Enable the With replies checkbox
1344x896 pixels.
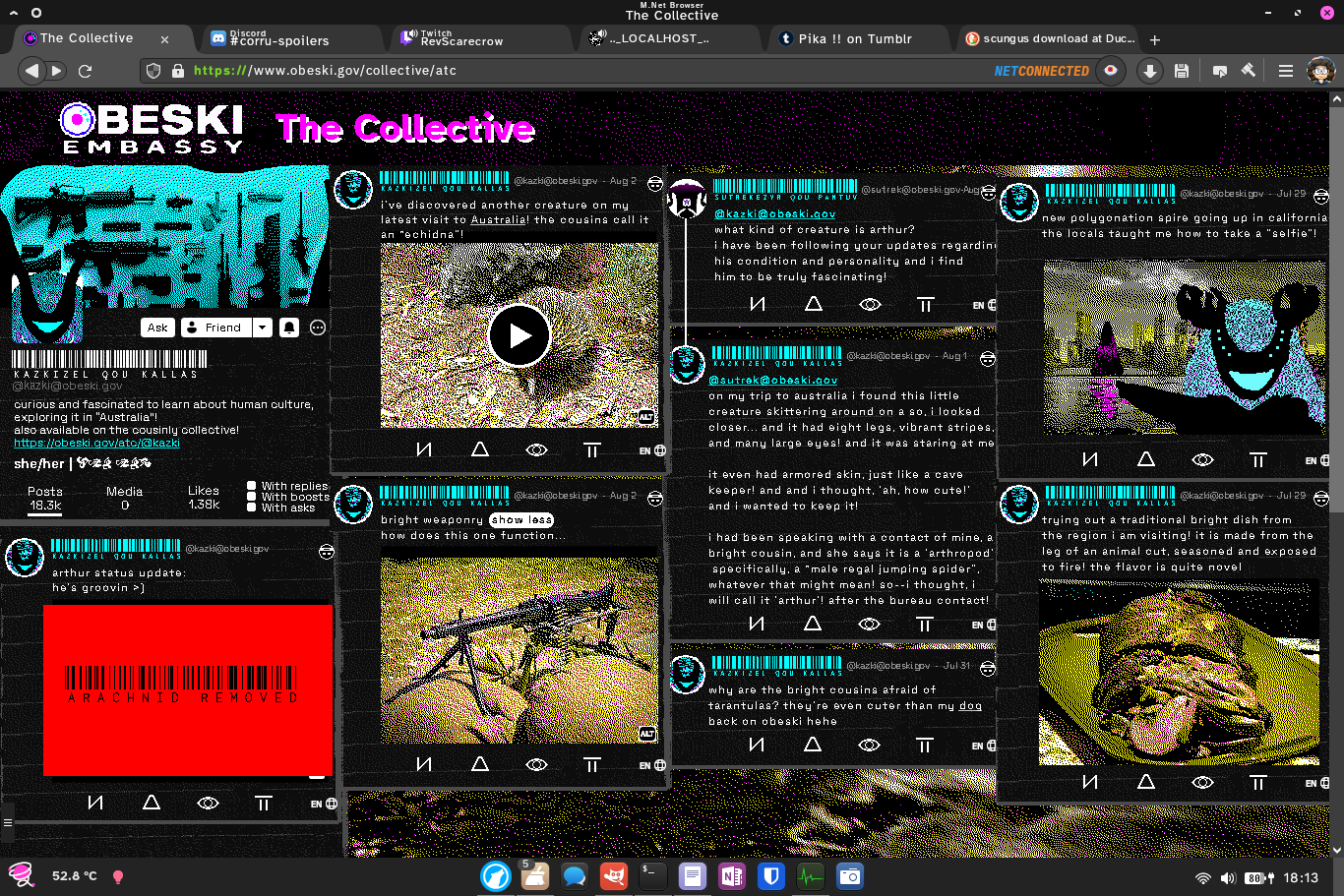pyautogui.click(x=252, y=486)
